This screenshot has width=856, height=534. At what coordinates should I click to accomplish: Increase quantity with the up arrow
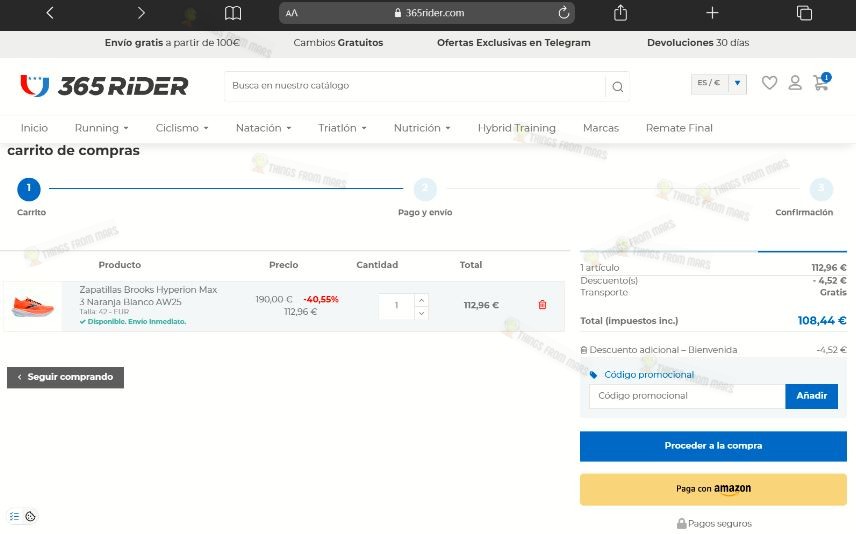421,300
